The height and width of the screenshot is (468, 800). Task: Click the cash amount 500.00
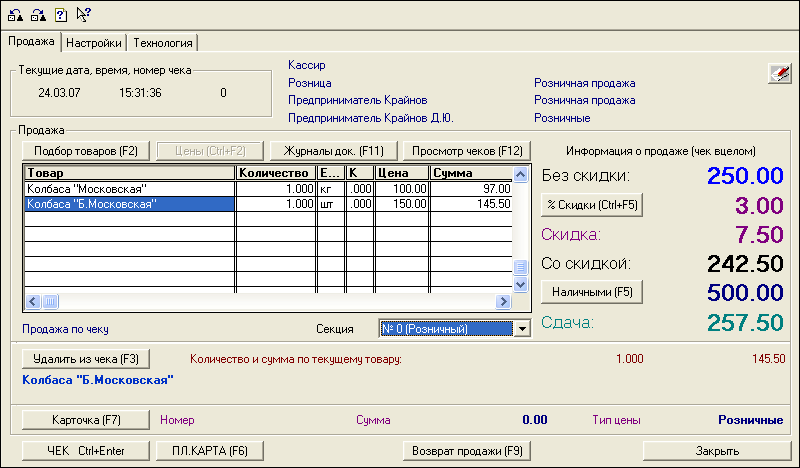tap(745, 292)
